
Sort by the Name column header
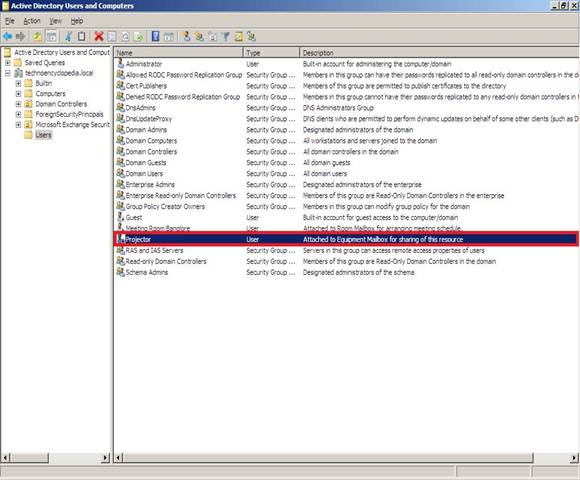(x=178, y=53)
